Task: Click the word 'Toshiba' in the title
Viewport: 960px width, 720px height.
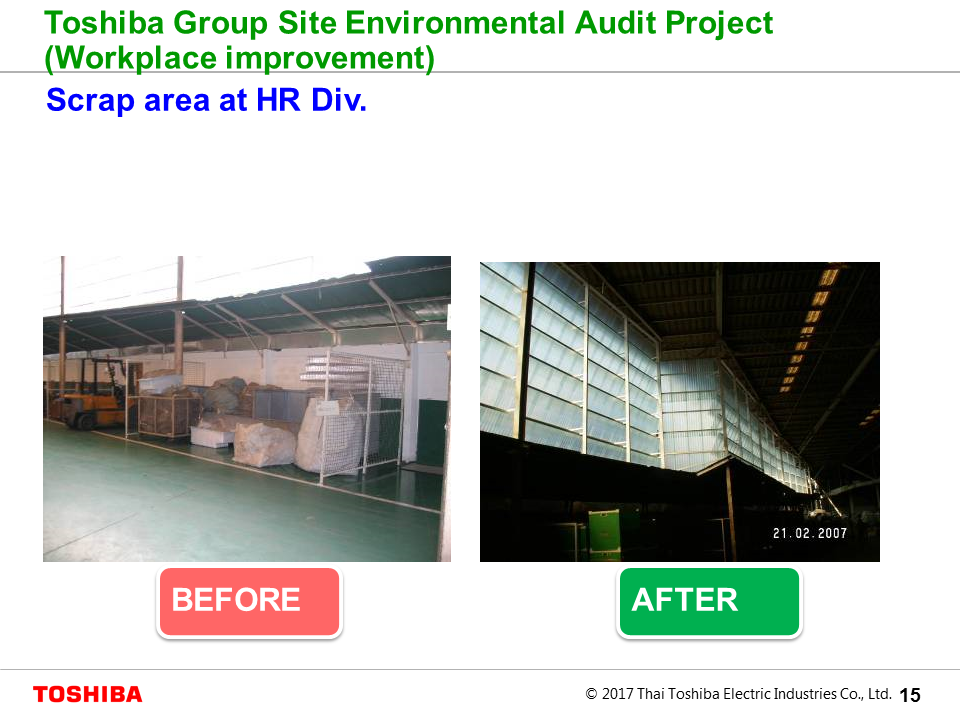Action: coord(104,23)
